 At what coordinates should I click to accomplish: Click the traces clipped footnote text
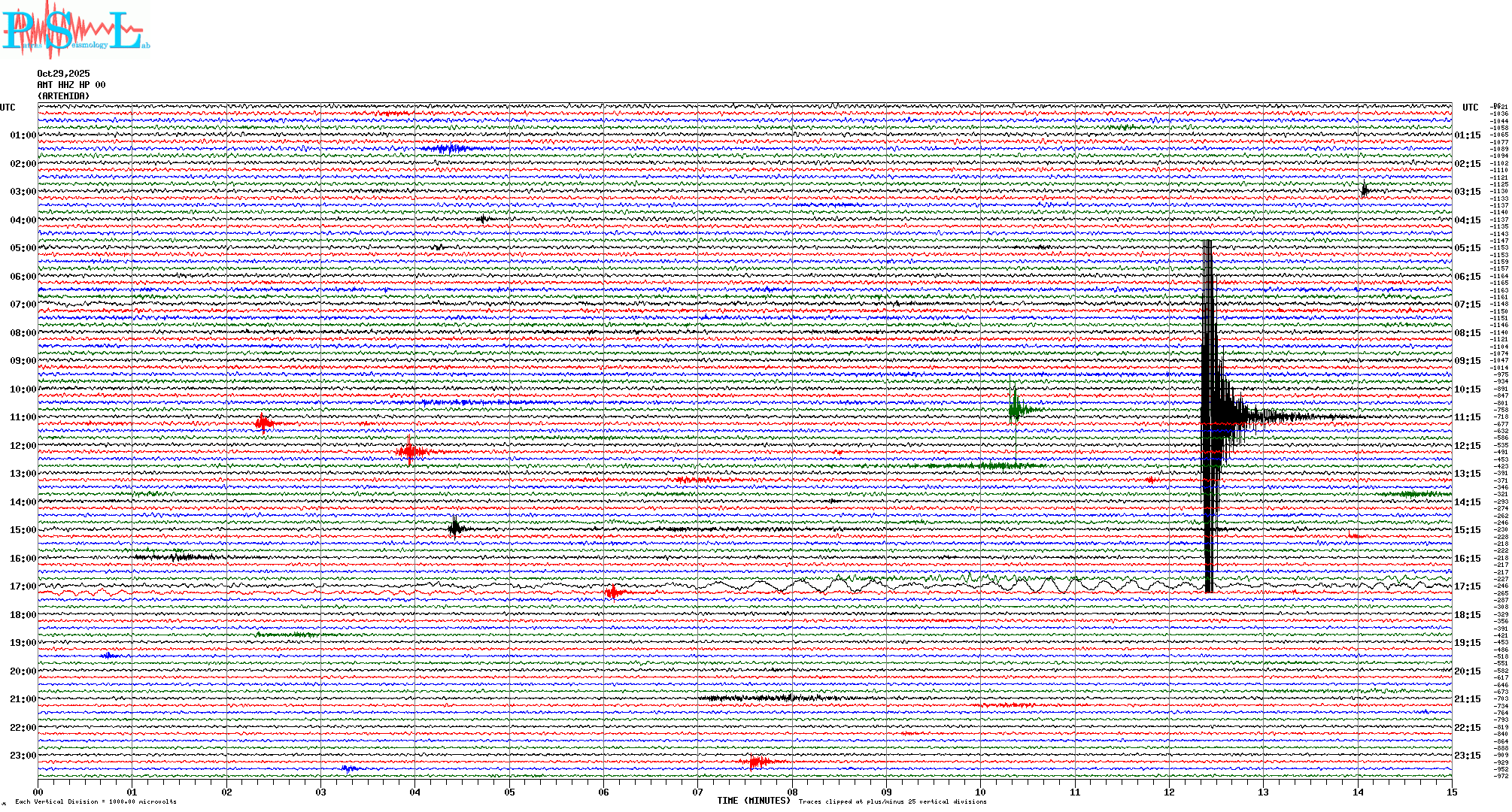tap(892, 801)
